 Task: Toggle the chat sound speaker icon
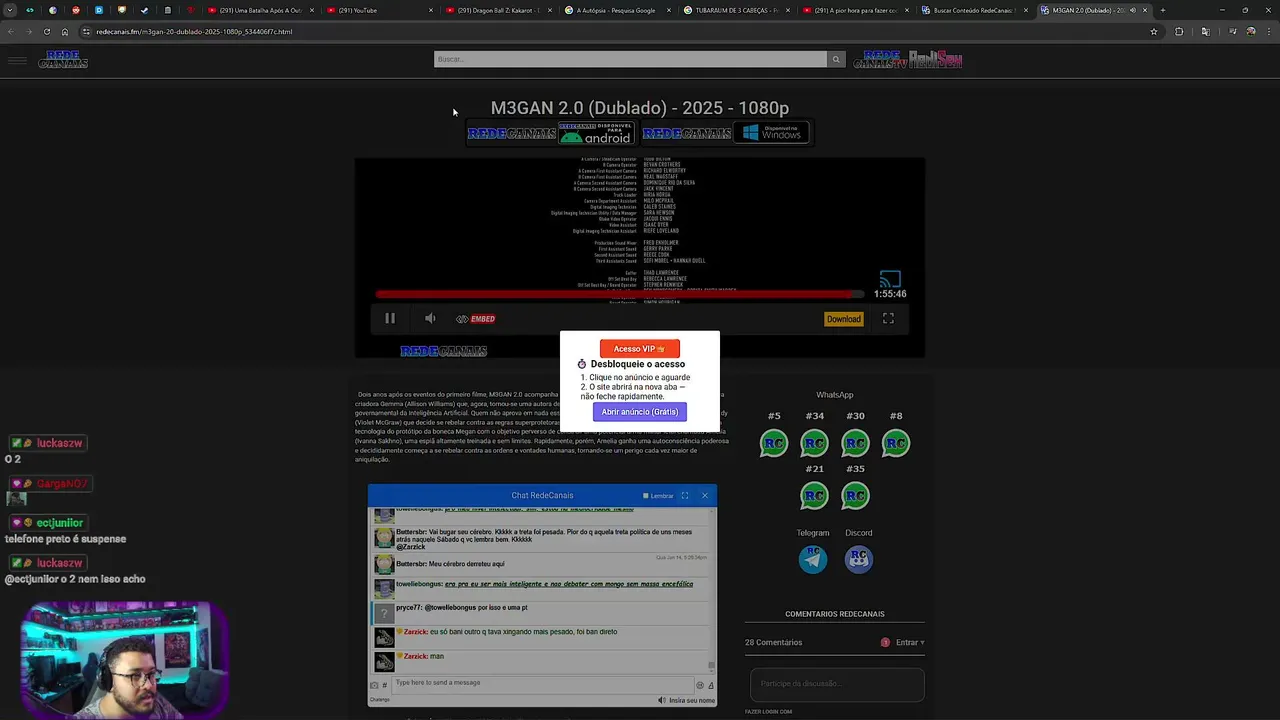[662, 700]
